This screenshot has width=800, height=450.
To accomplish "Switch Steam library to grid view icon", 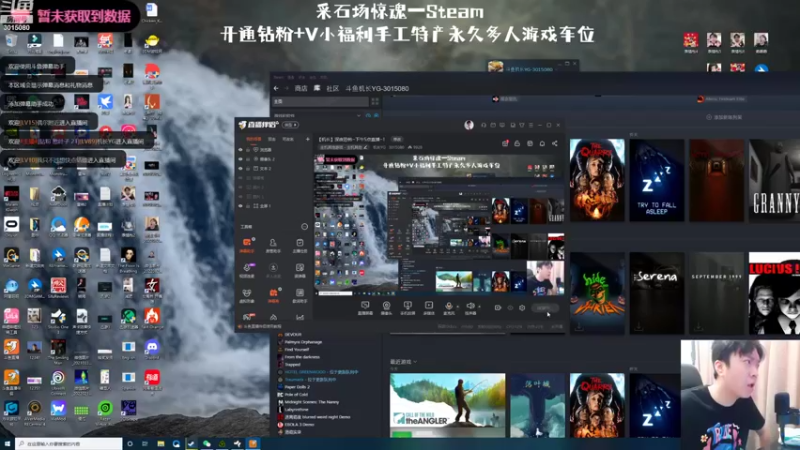I will 375,102.
